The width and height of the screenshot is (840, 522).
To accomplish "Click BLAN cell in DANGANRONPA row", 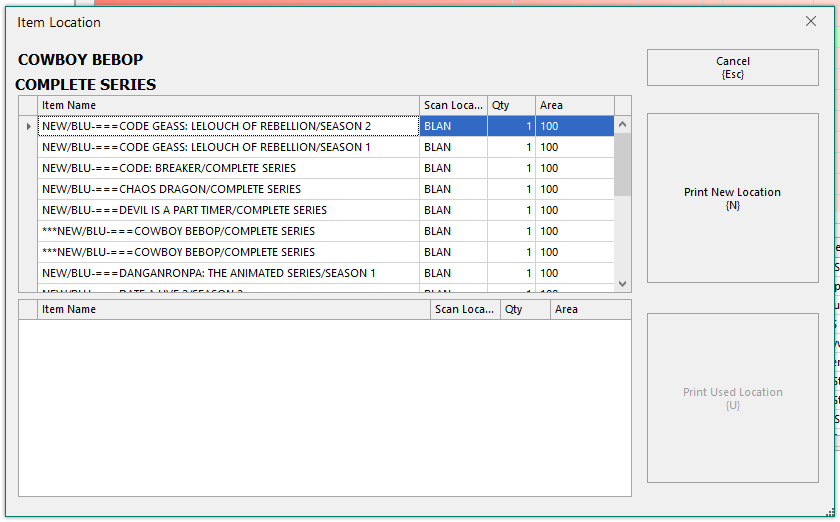I will [x=453, y=273].
